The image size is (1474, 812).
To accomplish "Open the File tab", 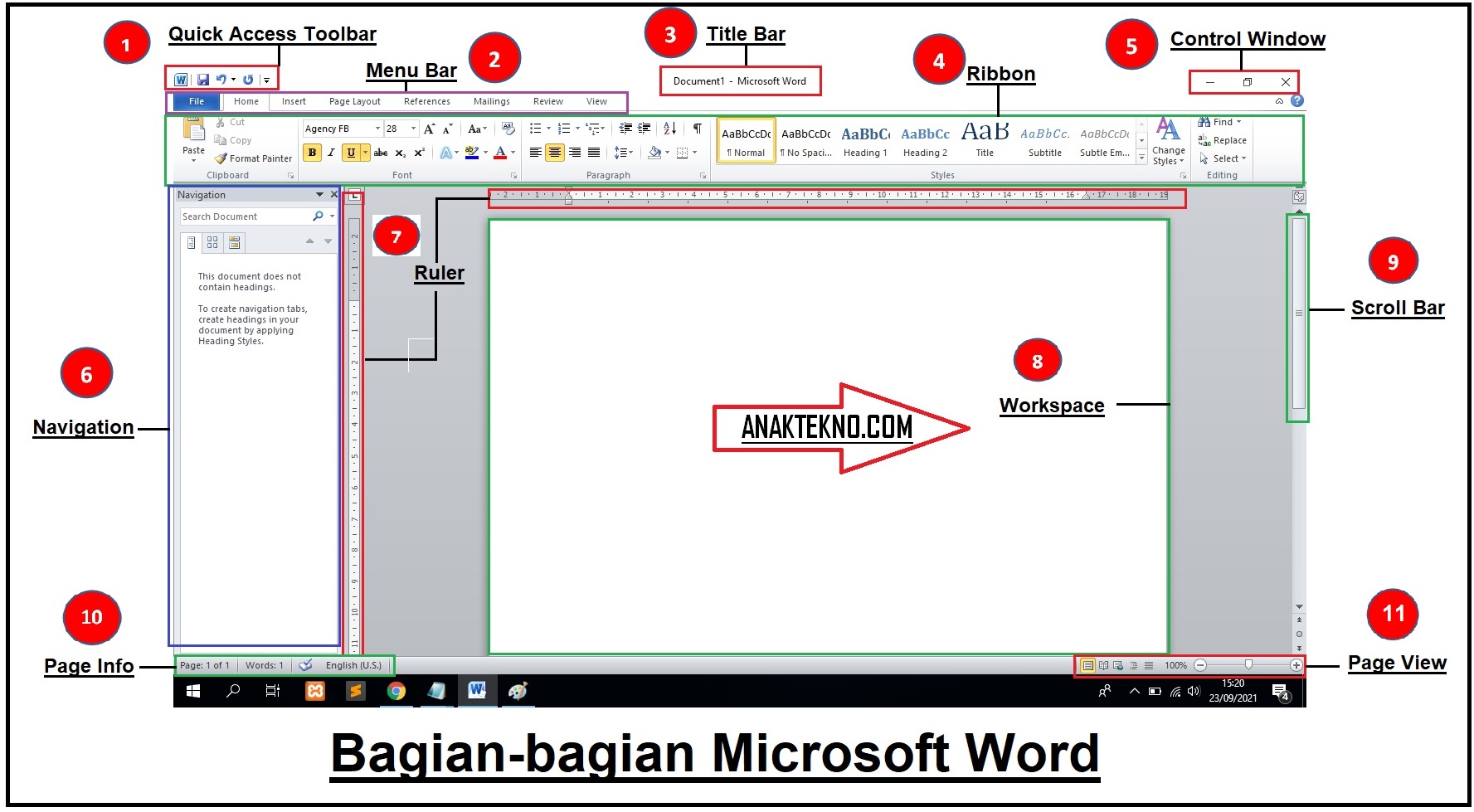I will pyautogui.click(x=197, y=101).
